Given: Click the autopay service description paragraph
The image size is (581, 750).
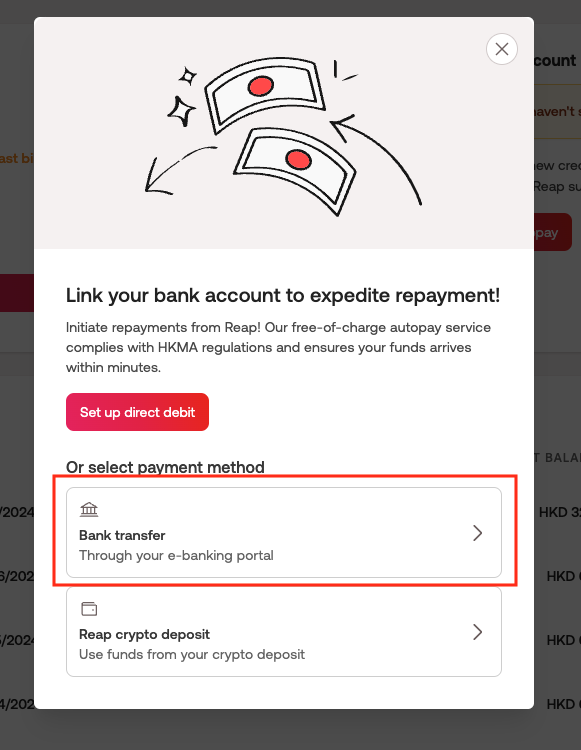Looking at the screenshot, I should (x=278, y=347).
